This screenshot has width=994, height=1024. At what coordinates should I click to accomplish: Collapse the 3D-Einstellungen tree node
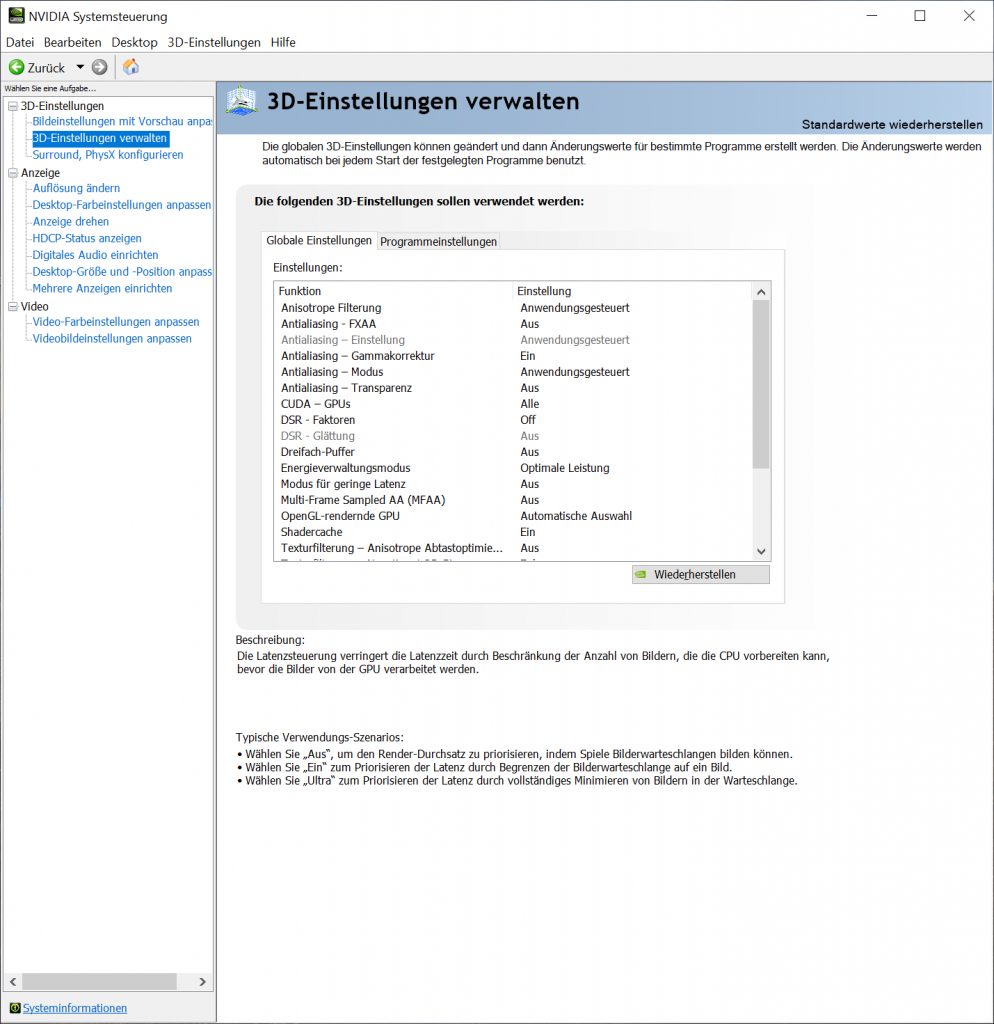click(x=12, y=106)
